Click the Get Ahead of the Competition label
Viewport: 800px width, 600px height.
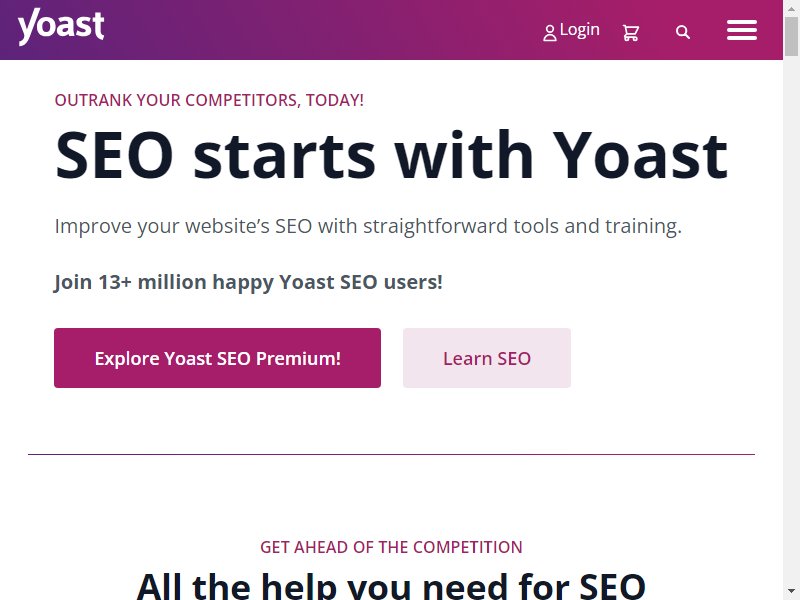point(391,547)
